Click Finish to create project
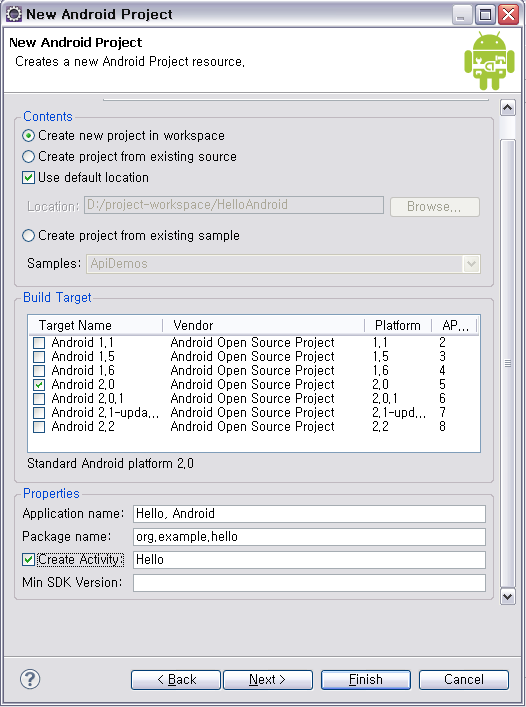The width and height of the screenshot is (526, 707). tap(366, 679)
